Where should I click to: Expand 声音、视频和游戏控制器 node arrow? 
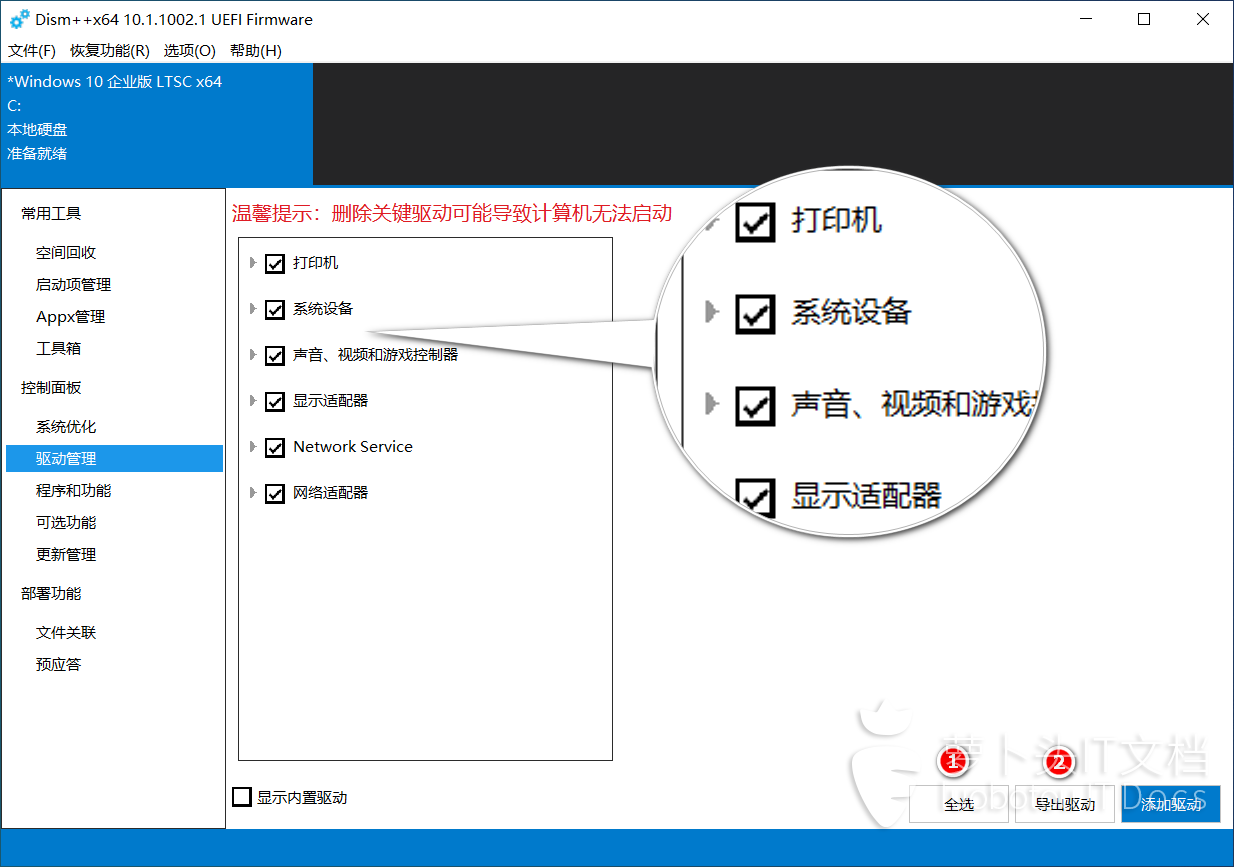tap(253, 355)
